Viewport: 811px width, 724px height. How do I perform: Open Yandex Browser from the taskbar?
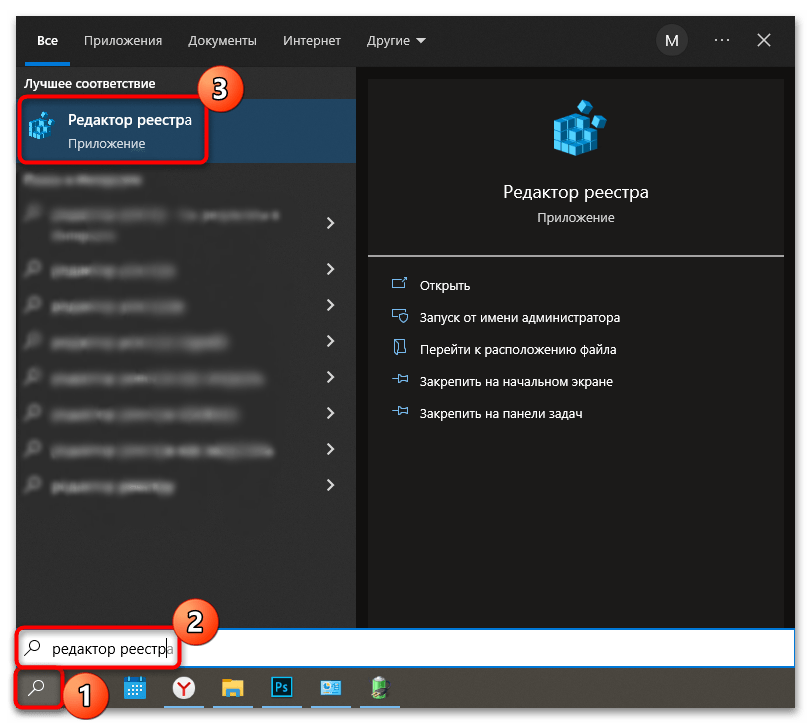tap(184, 688)
